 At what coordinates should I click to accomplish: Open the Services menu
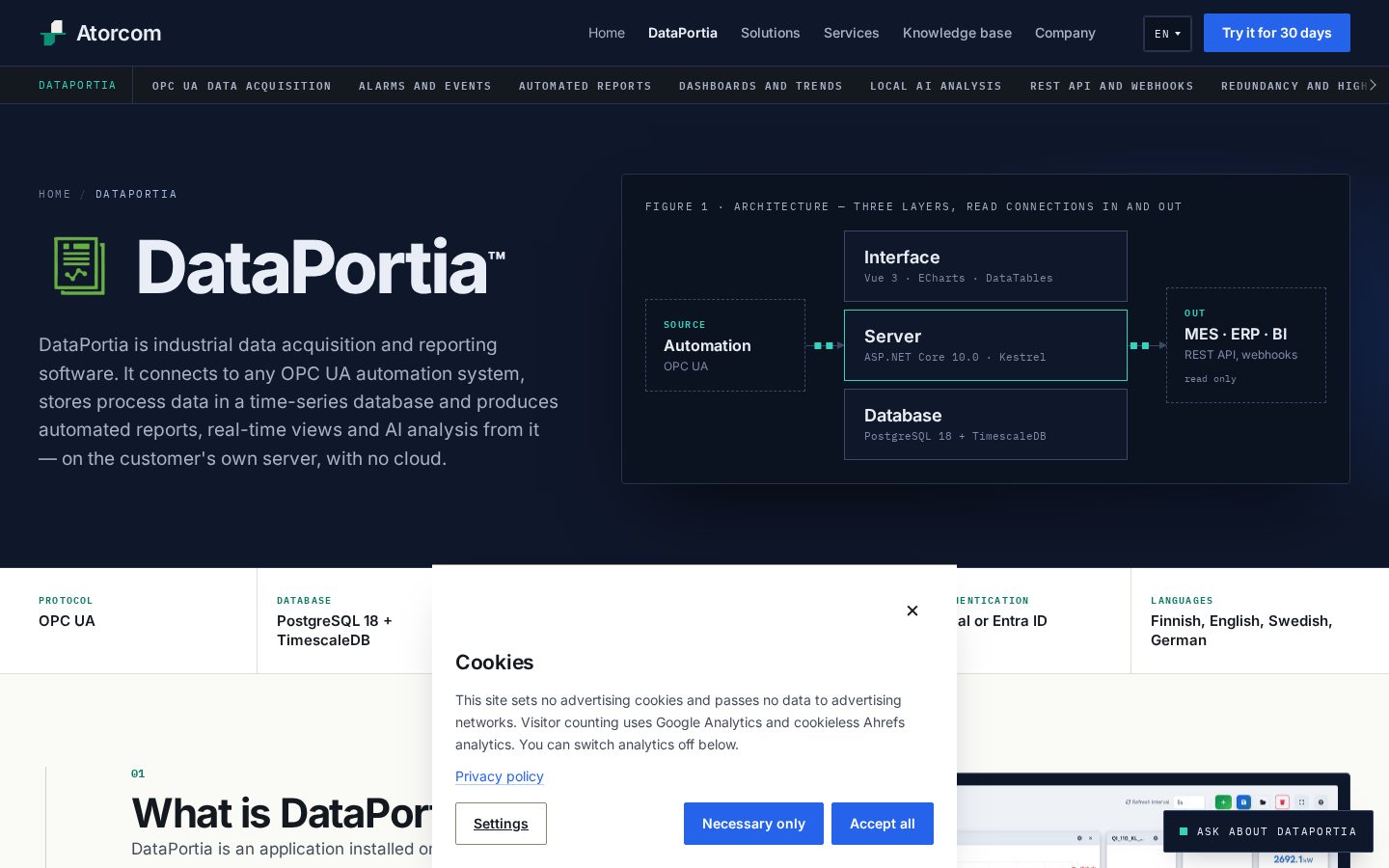point(852,33)
